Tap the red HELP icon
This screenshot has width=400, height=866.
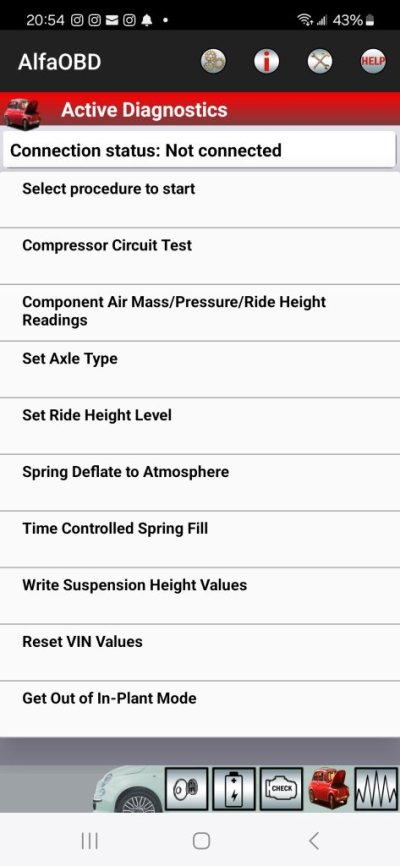tap(373, 61)
